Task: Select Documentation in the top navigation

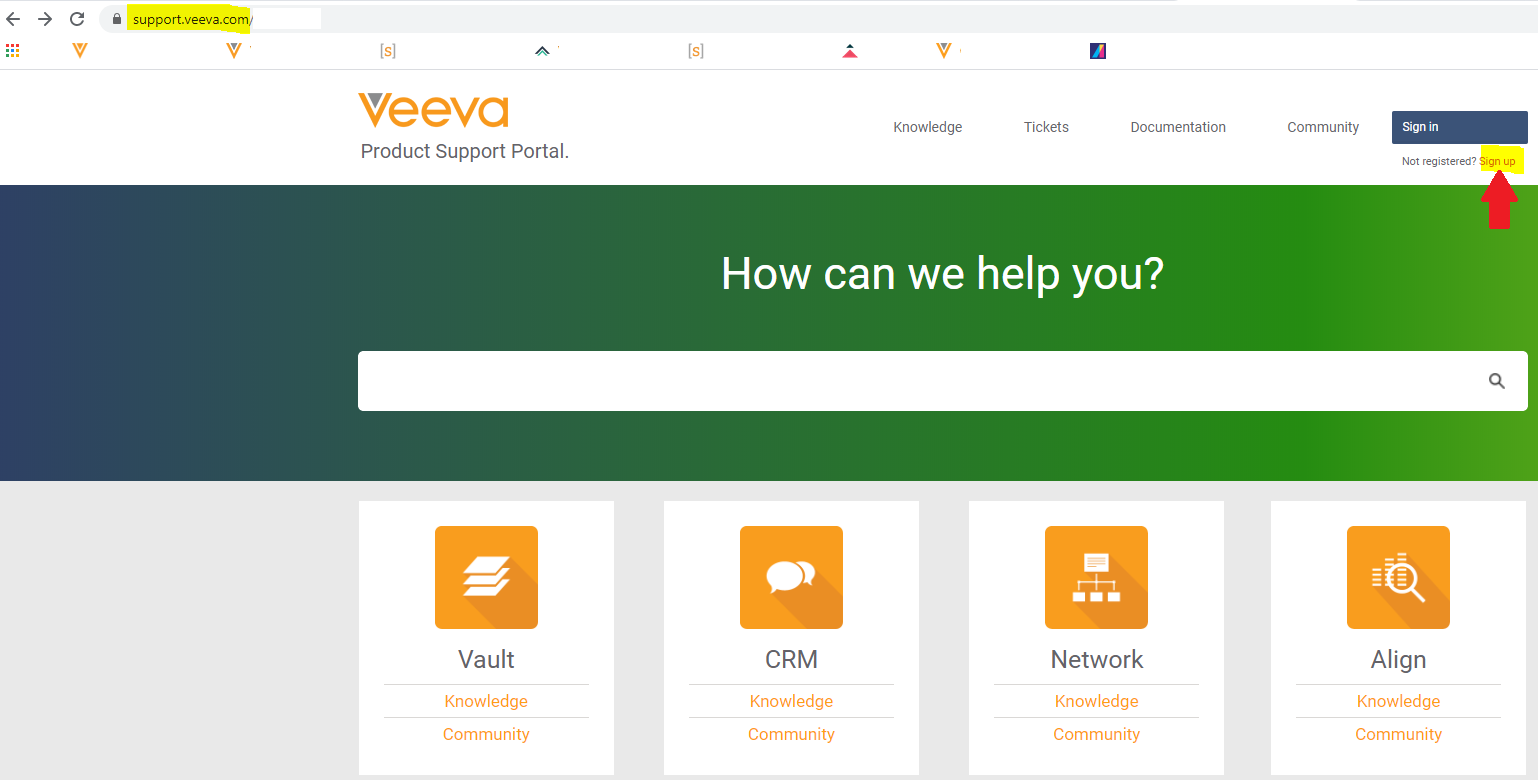Action: tap(1177, 127)
